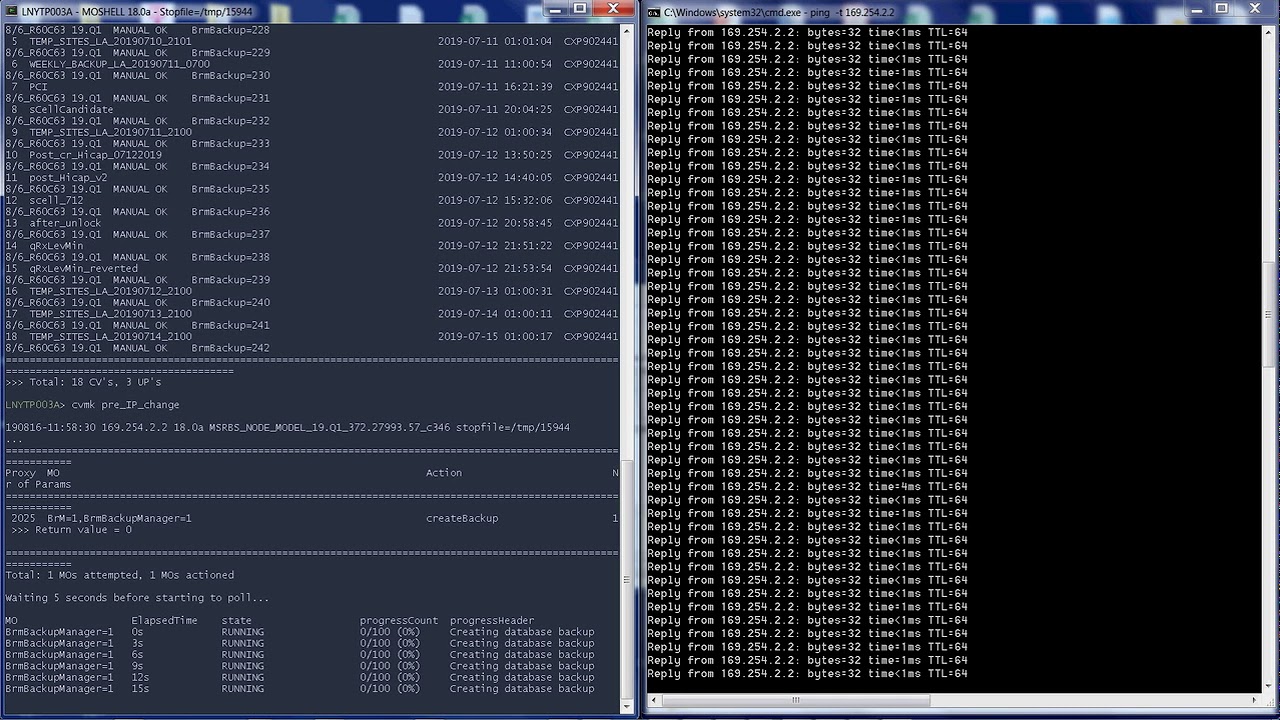Viewport: 1280px width, 720px height.
Task: Click the 'after_unlock' backup entry
Action: [65, 223]
